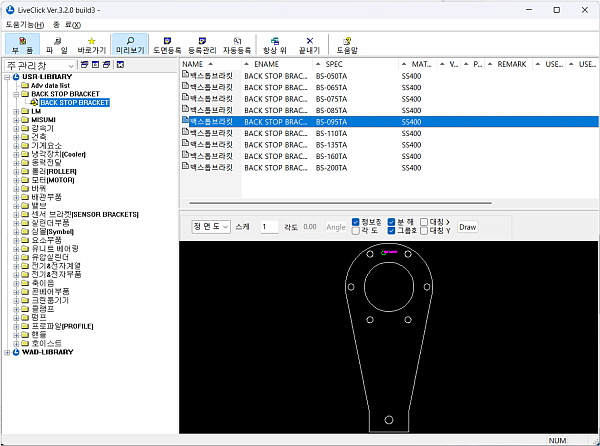Screen dimensions: 600x446
Task: Click third window icon beside the manager dropdown
Action: pyautogui.click(x=107, y=65)
